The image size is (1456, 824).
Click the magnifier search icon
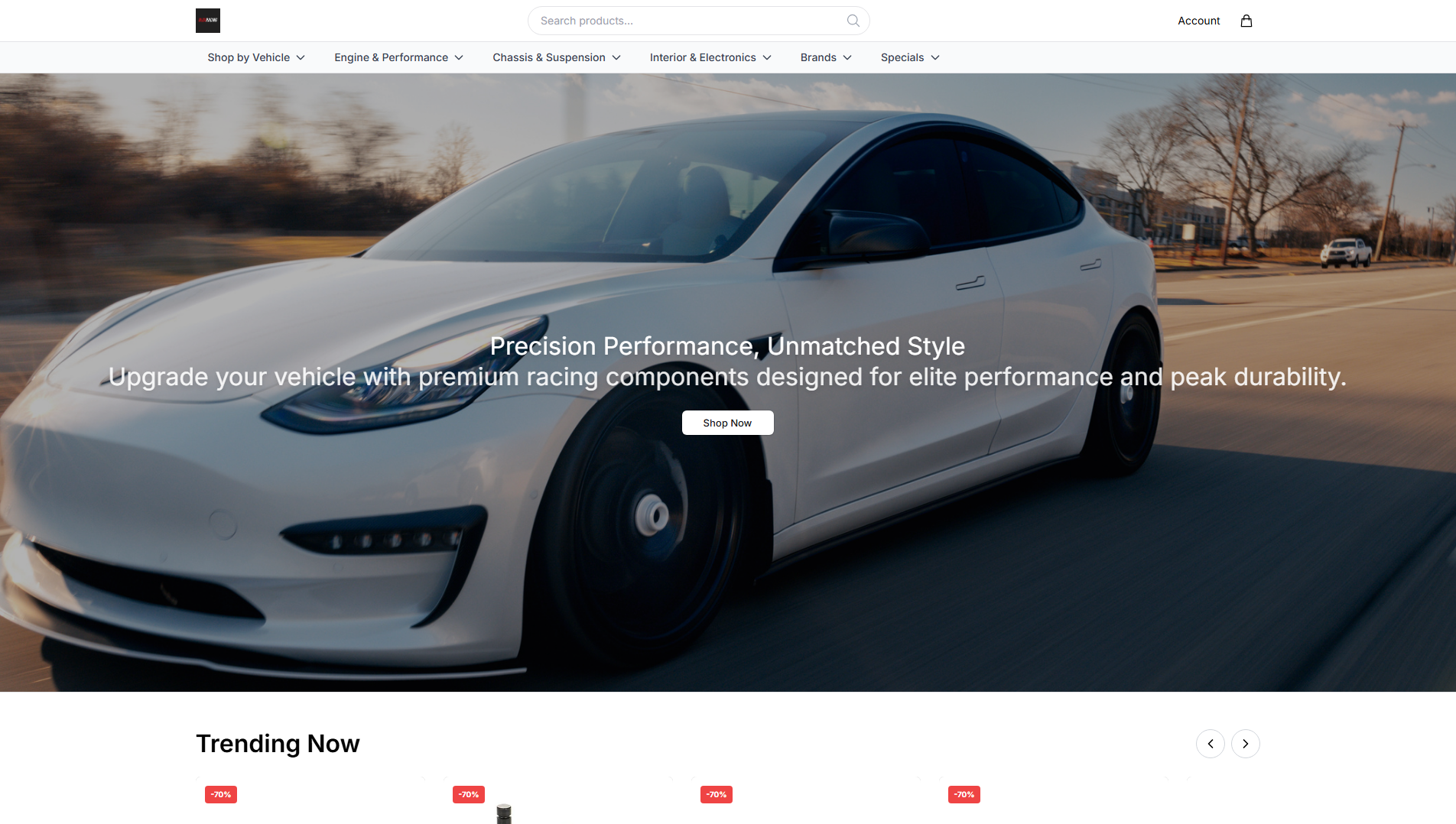click(x=853, y=21)
